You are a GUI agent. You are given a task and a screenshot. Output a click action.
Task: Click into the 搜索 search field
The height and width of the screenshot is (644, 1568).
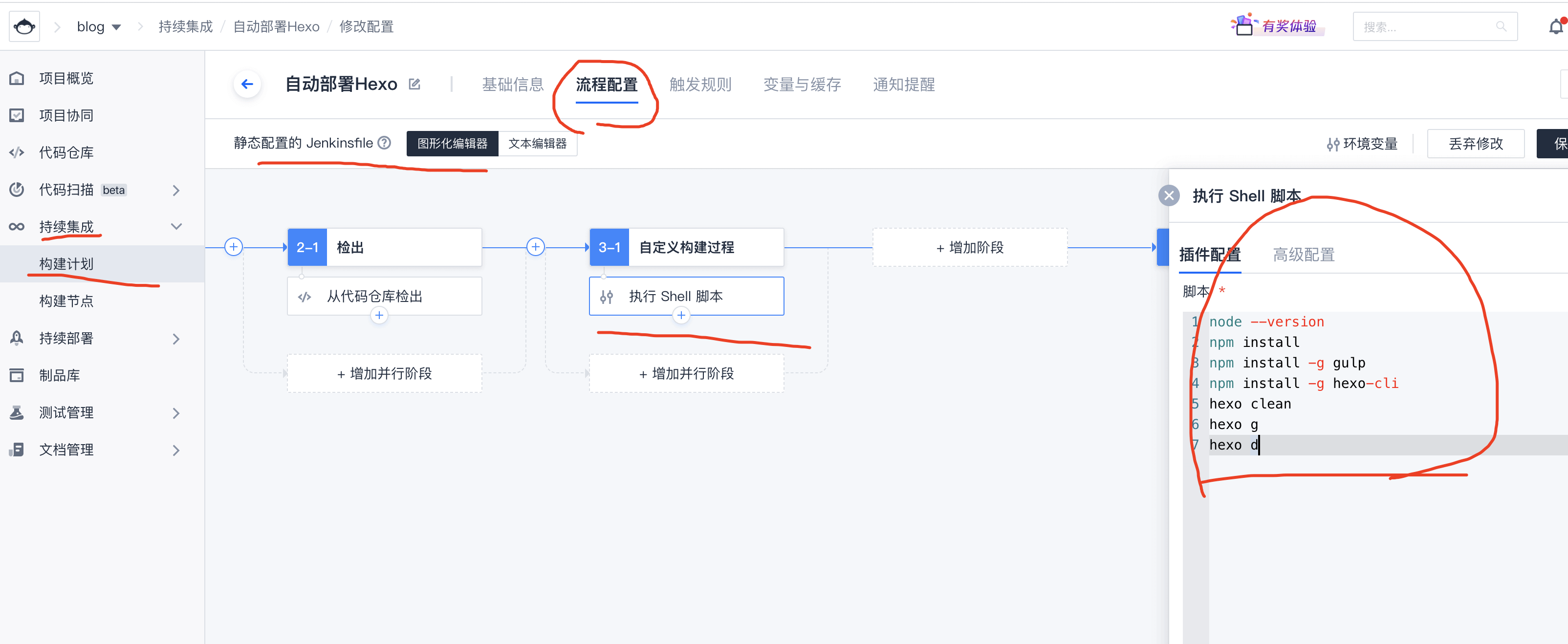[1426, 27]
